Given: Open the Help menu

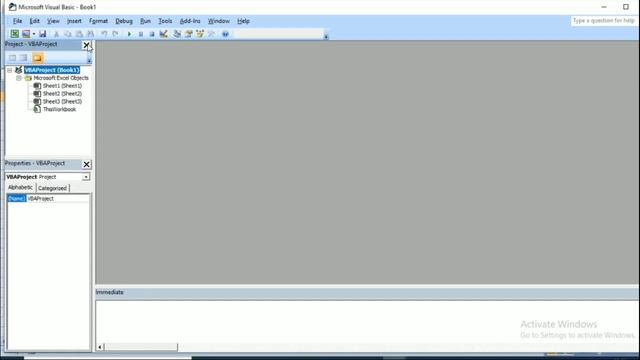Looking at the screenshot, I should pyautogui.click(x=243, y=21).
